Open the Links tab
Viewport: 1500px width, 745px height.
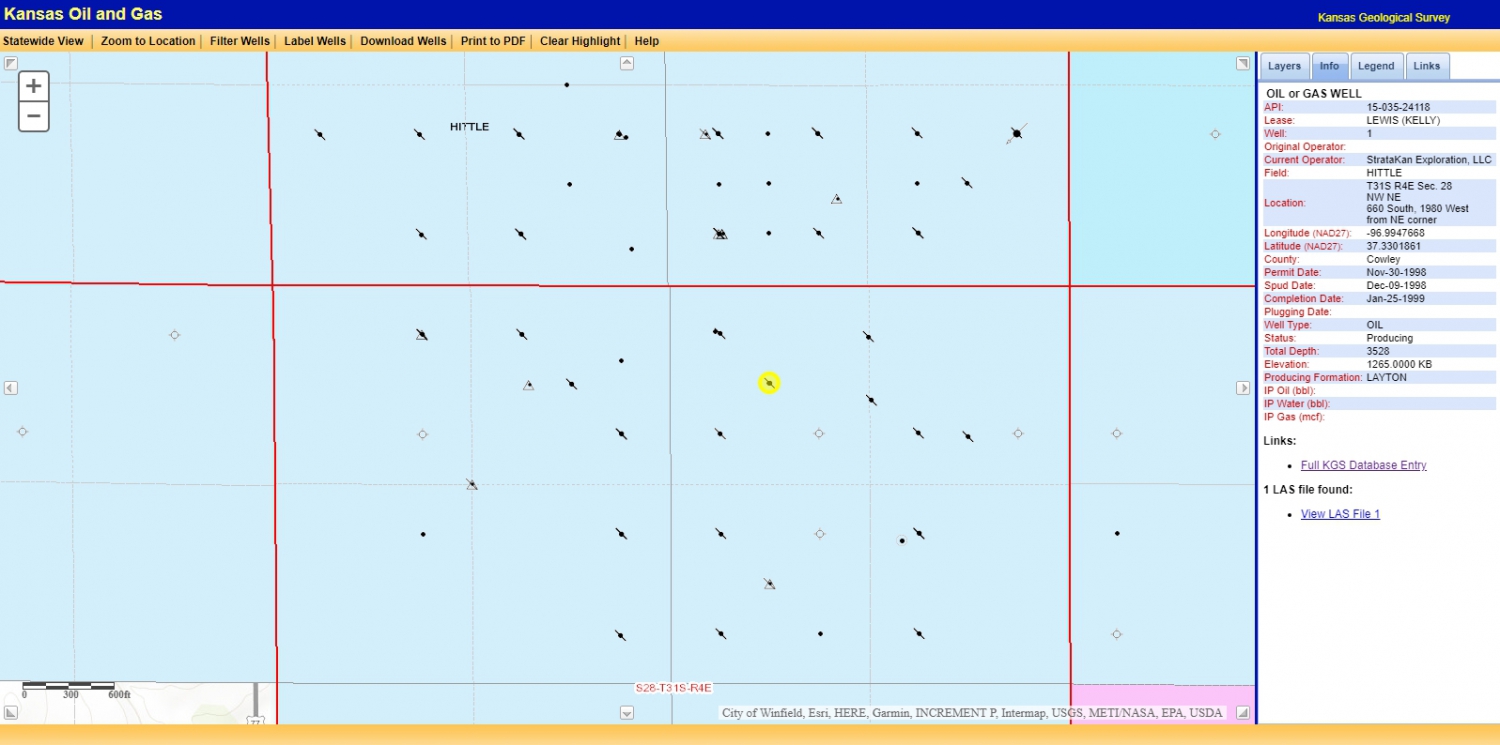click(x=1427, y=66)
